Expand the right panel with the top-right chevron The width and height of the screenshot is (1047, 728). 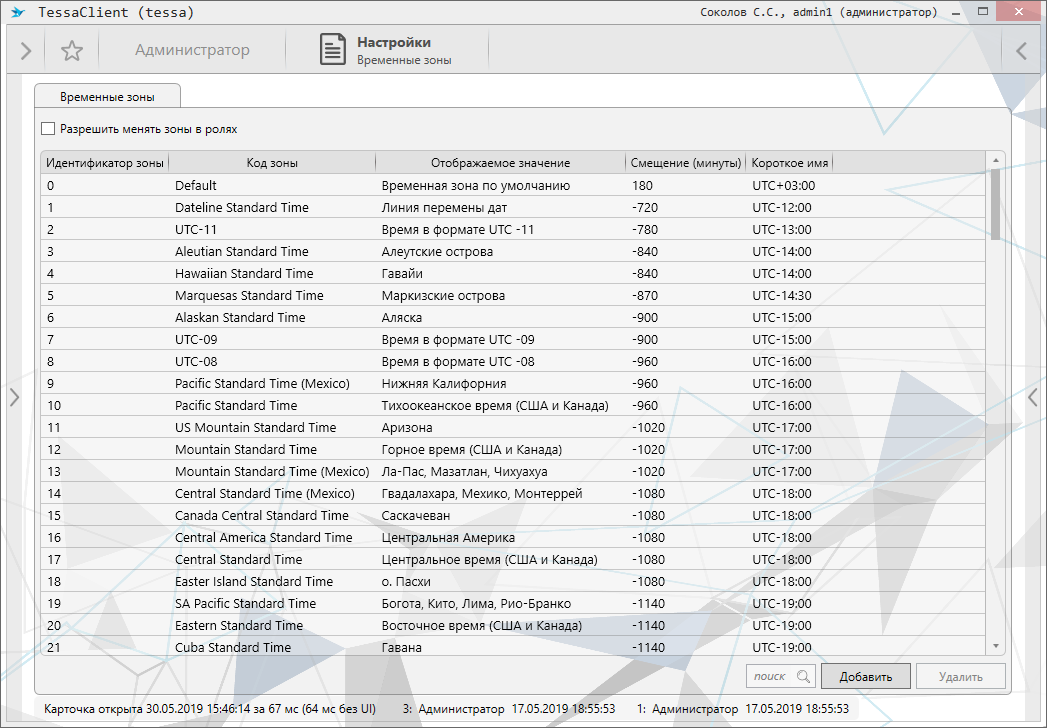tap(1021, 51)
